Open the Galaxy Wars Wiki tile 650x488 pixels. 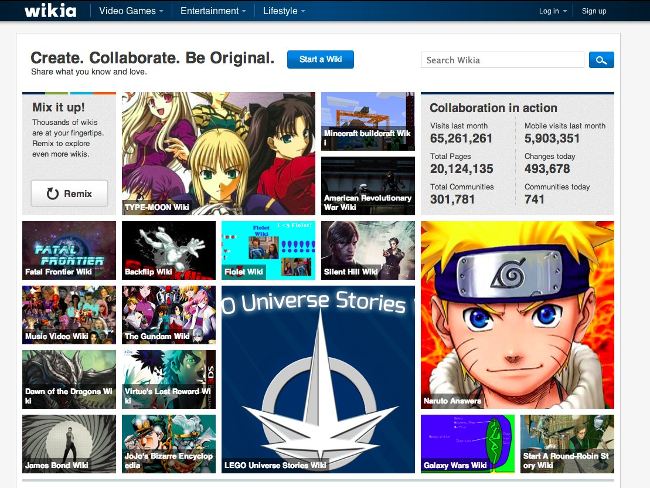[x=467, y=444]
